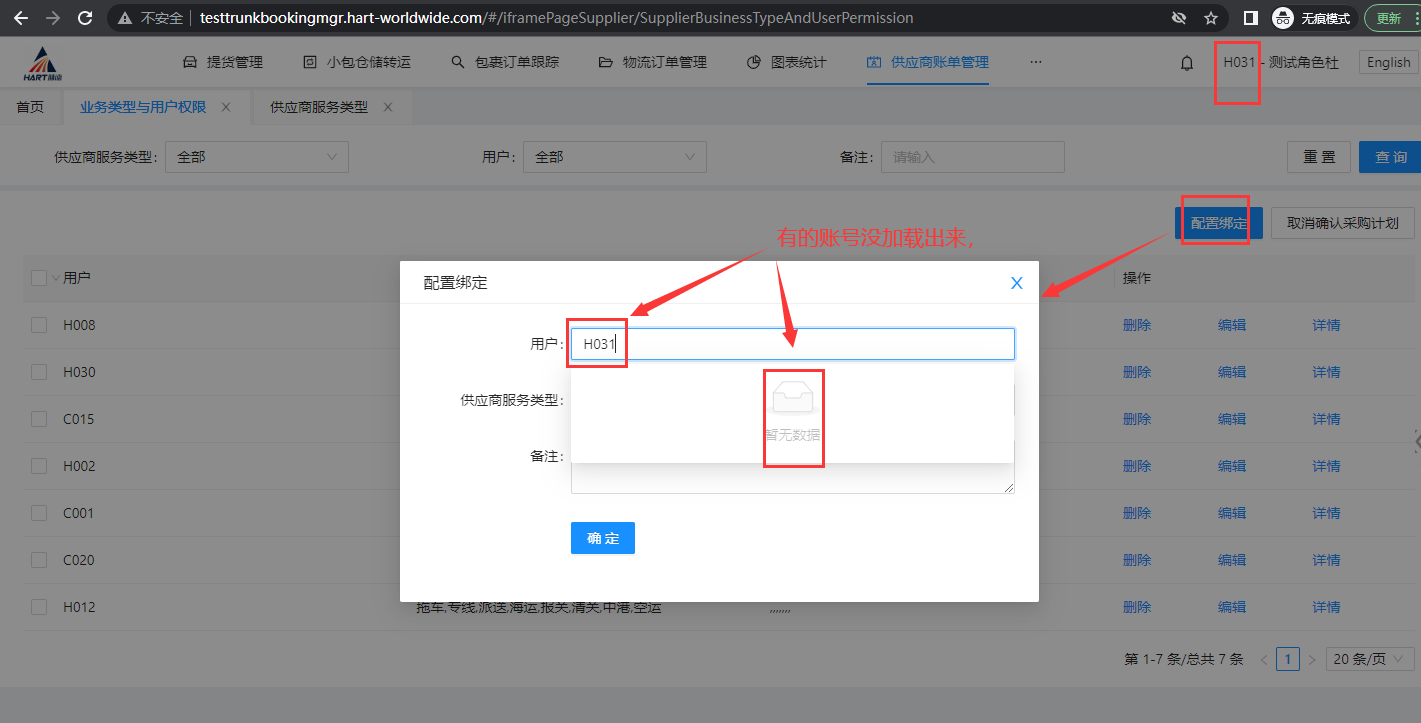Open the more menu ellipsis
Viewport: 1421px width, 723px height.
1035,62
